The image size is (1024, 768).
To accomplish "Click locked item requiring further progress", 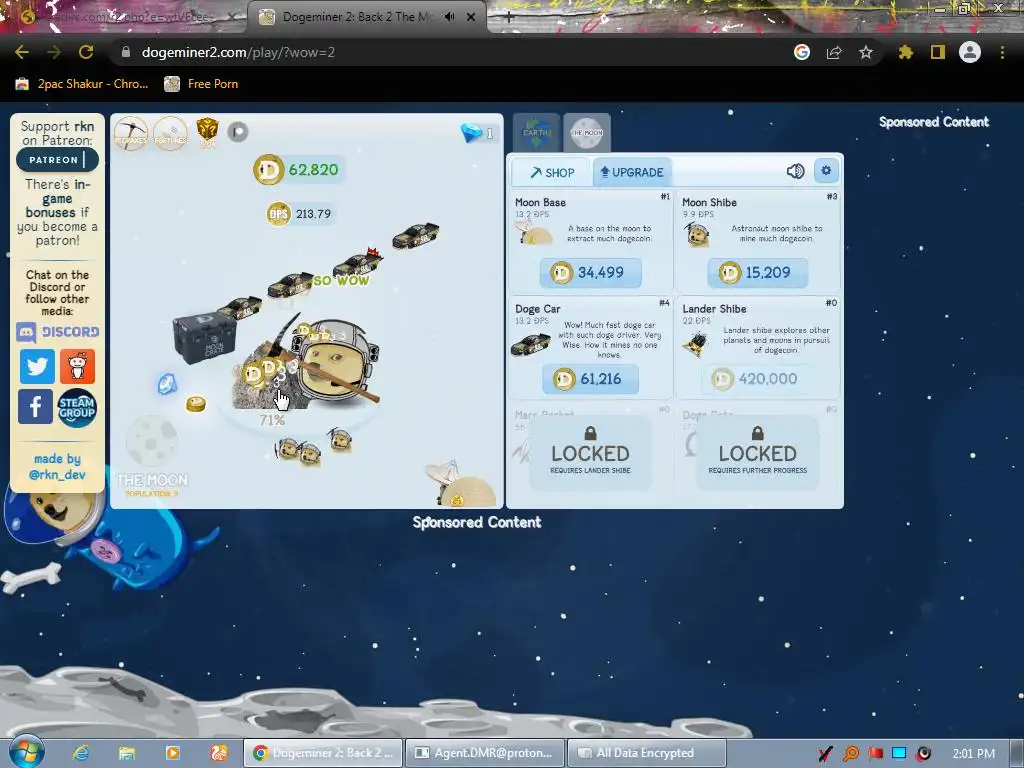I will pos(758,452).
